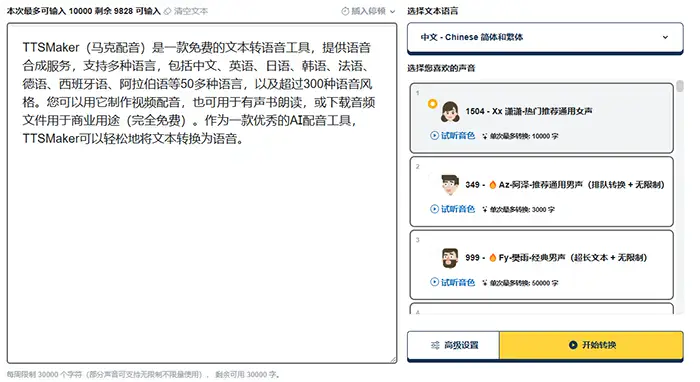700x382 pixels.
Task: Click the voice list scrollbar handle
Action: (679, 86)
